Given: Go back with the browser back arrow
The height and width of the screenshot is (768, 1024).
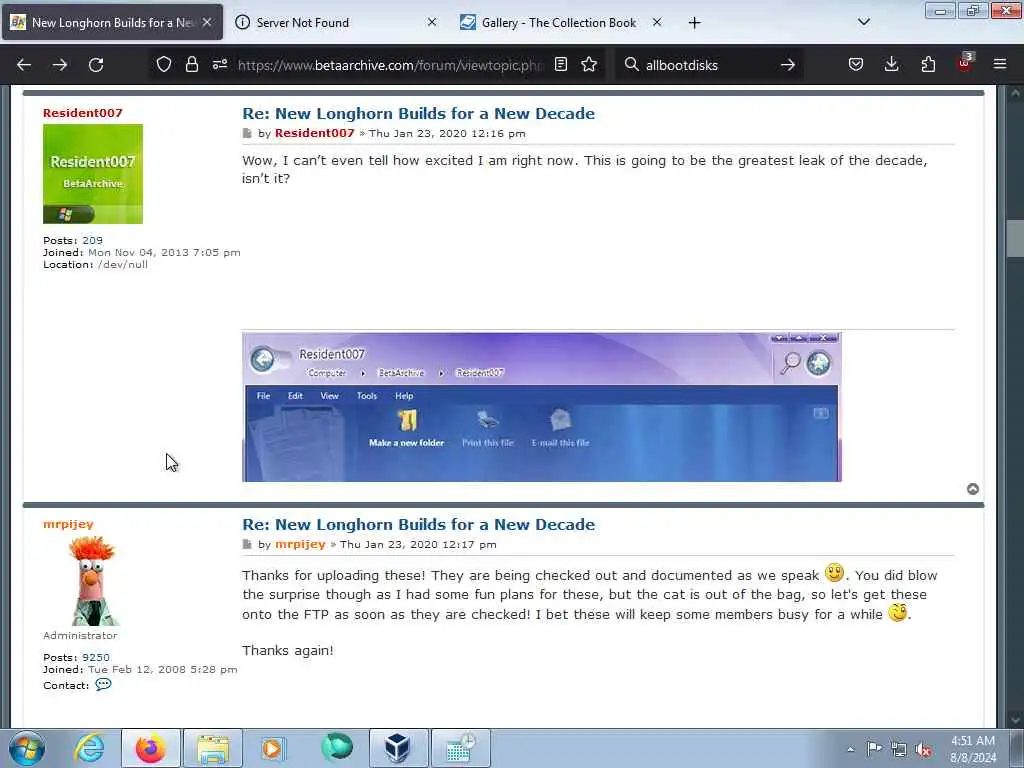Looking at the screenshot, I should coord(24,65).
